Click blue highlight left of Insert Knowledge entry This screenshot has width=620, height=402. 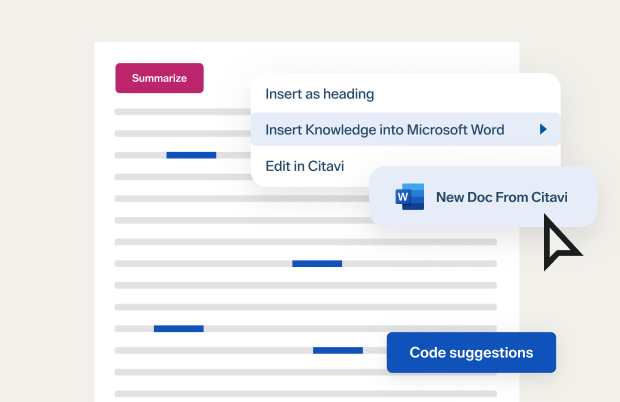point(191,155)
